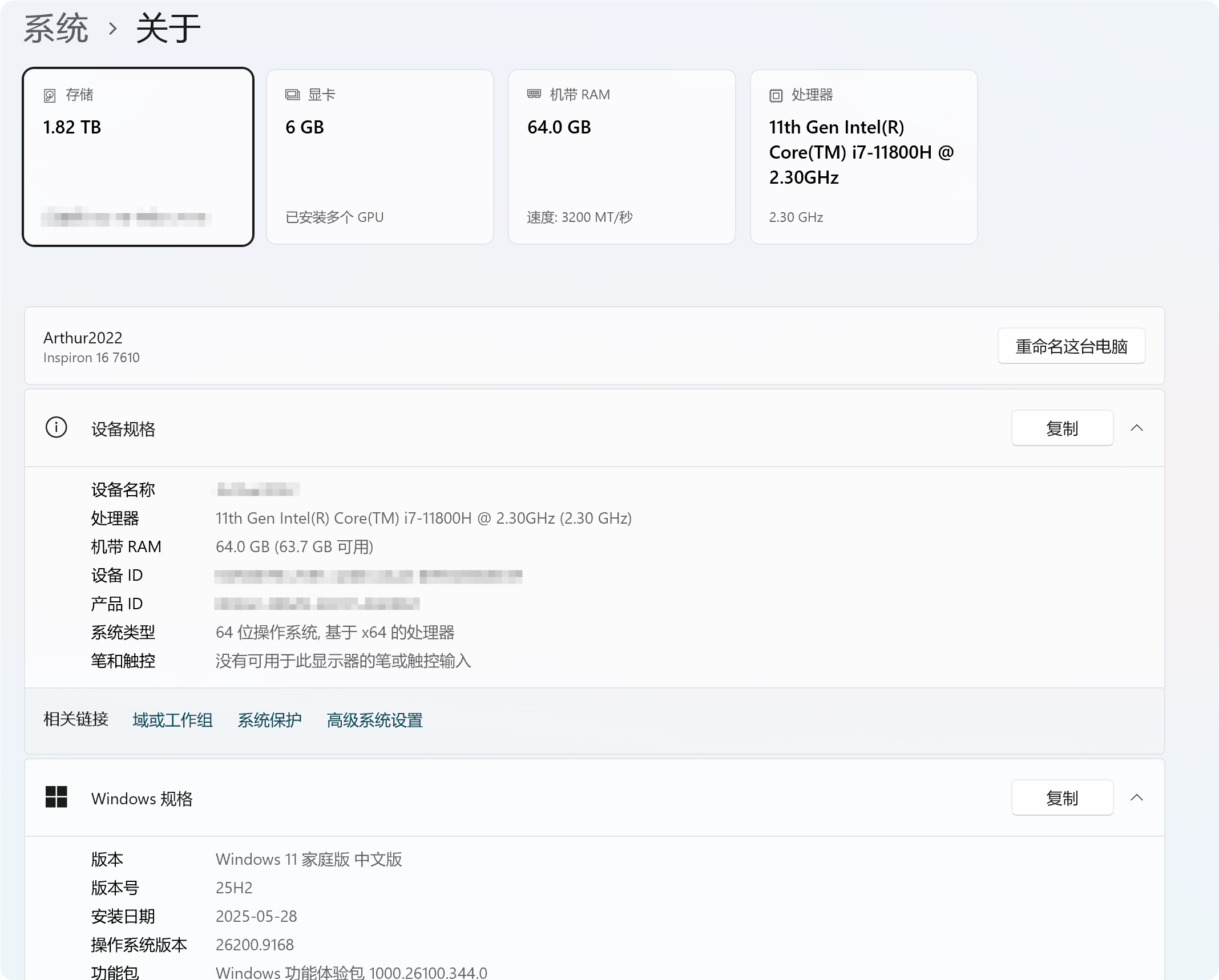Click the 已安装多个 GPU text
Viewport: 1219px width, 980px height.
pyautogui.click(x=334, y=217)
